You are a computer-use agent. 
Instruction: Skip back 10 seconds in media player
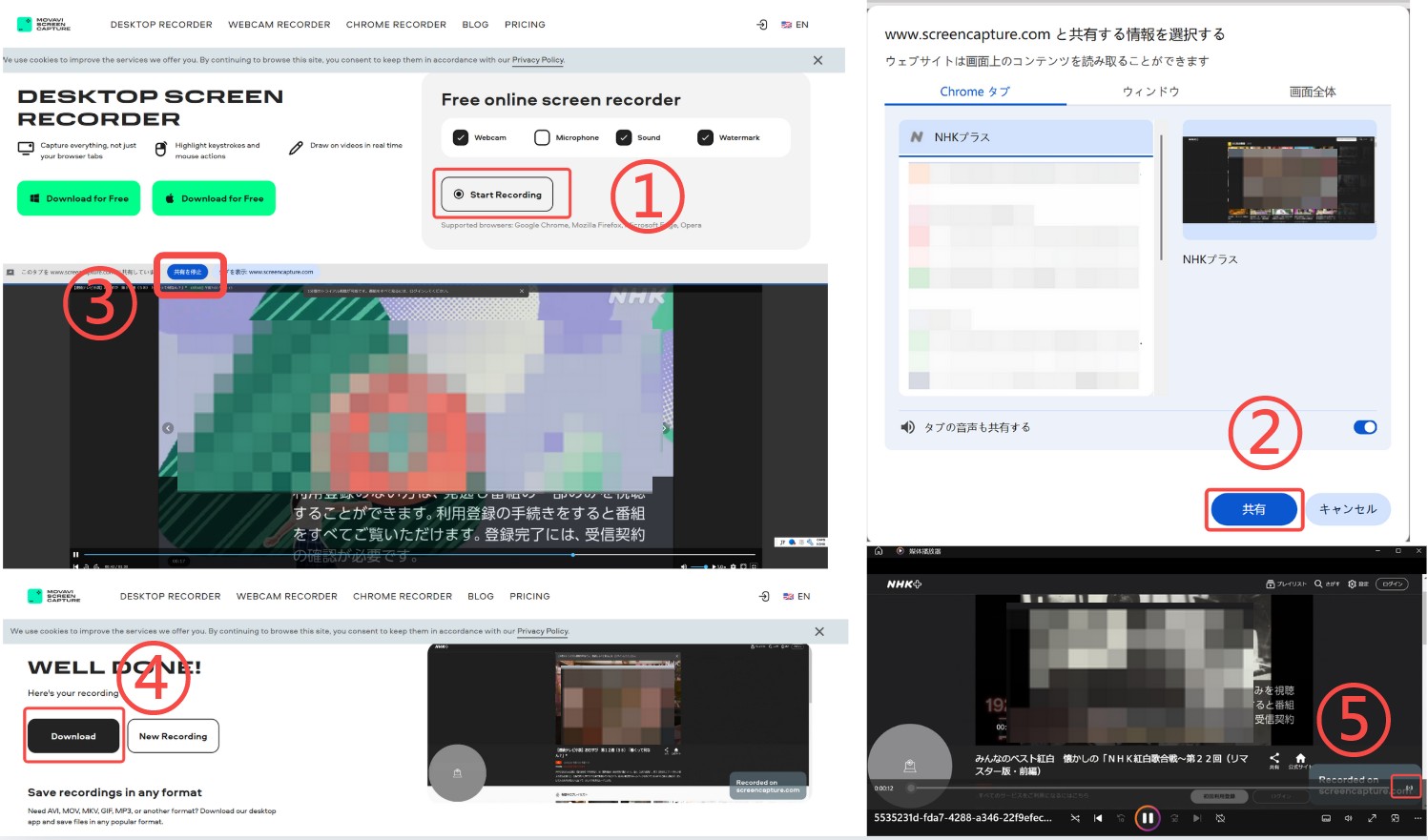pos(1121,818)
